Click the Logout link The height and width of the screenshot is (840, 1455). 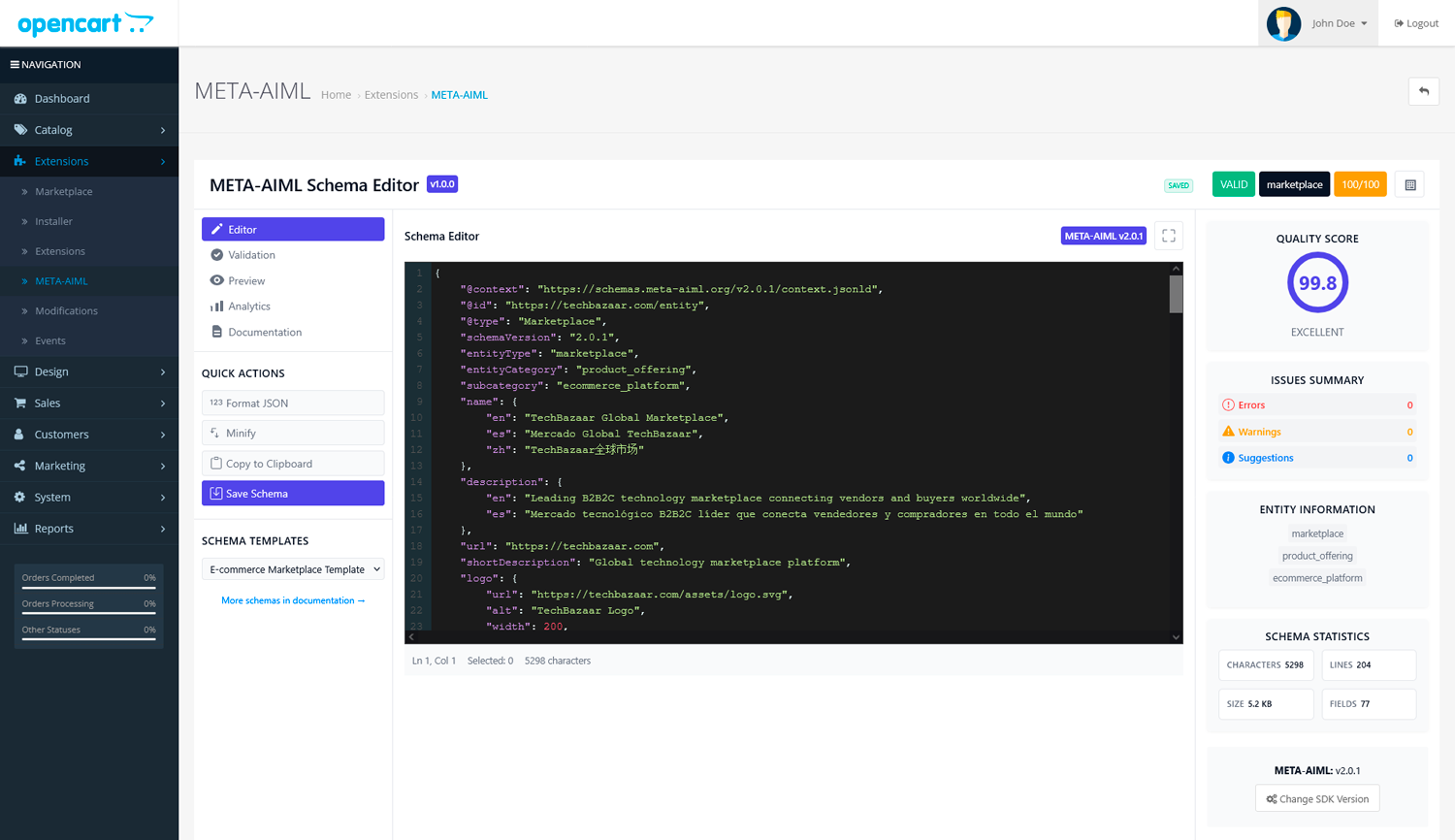tap(1416, 23)
